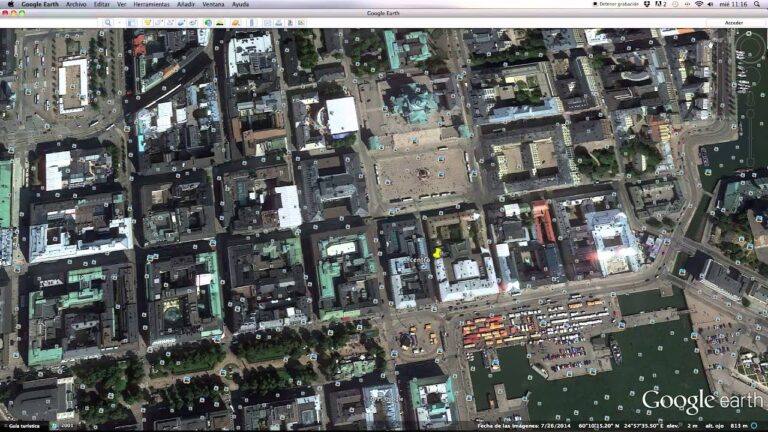
Task: Open the Herramientas menu
Action: [x=151, y=4]
